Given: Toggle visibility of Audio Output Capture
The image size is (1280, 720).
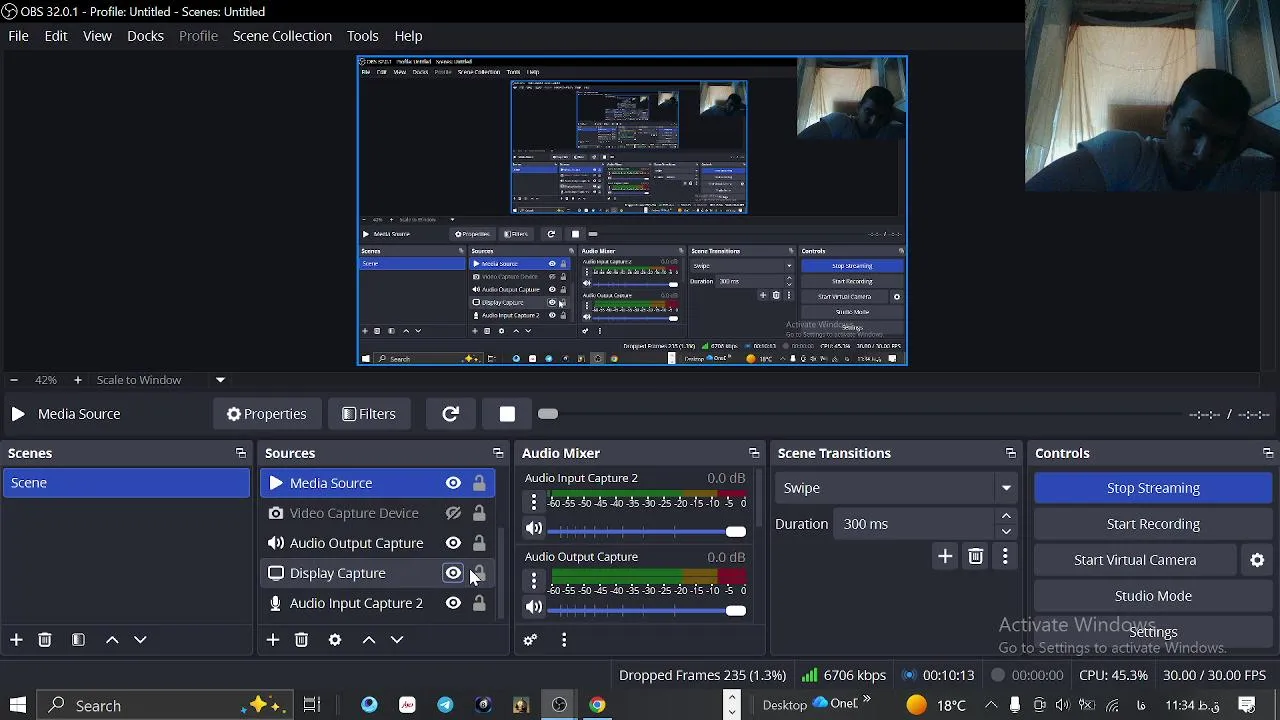Looking at the screenshot, I should click(453, 543).
